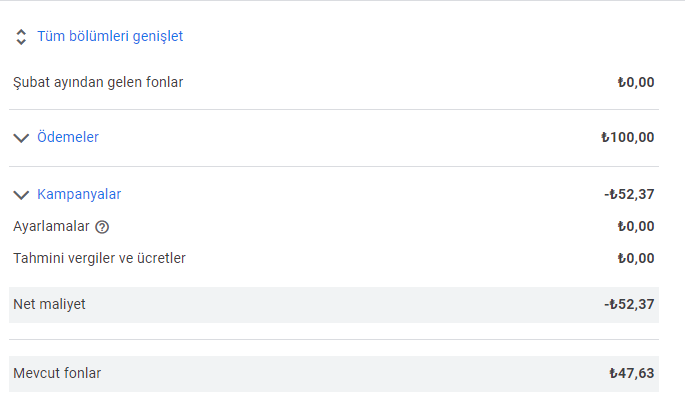The height and width of the screenshot is (405, 685).
Task: Click the Şubat funds ₺0,00 value
Action: click(x=636, y=82)
